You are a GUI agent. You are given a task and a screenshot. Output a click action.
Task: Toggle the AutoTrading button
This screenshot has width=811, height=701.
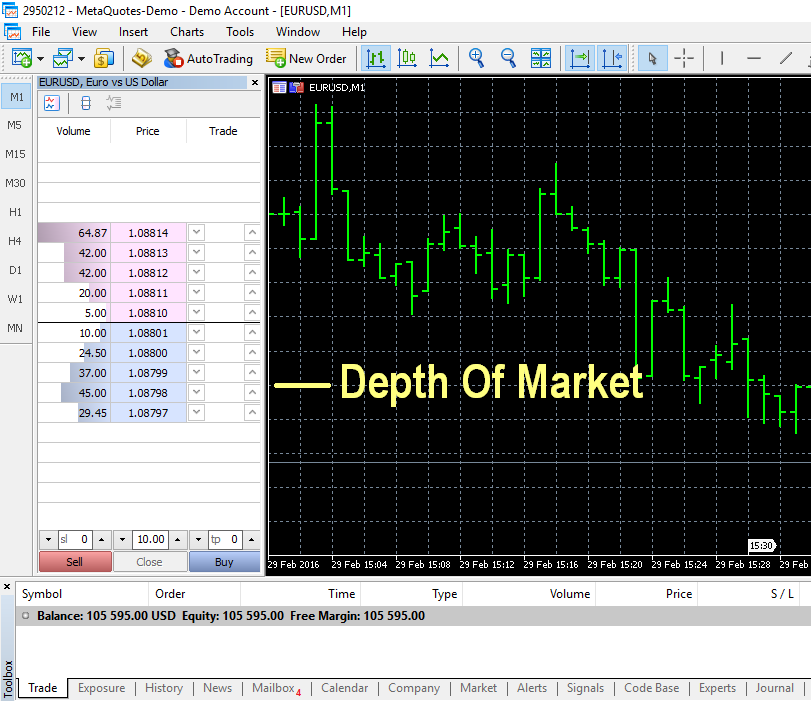tap(208, 58)
